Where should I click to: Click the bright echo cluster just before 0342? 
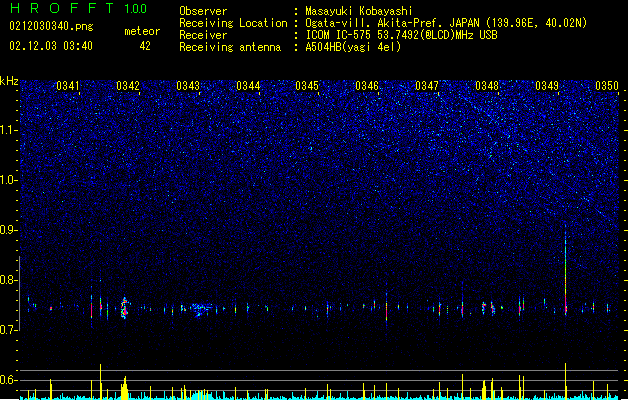(125, 308)
